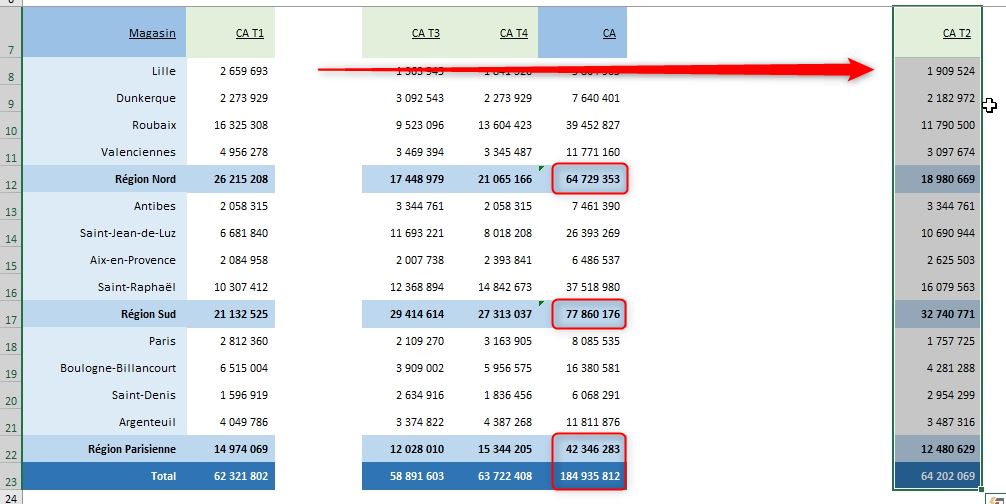Select the Total CA T1 value 62 321 802
1006x504 pixels.
[231, 476]
